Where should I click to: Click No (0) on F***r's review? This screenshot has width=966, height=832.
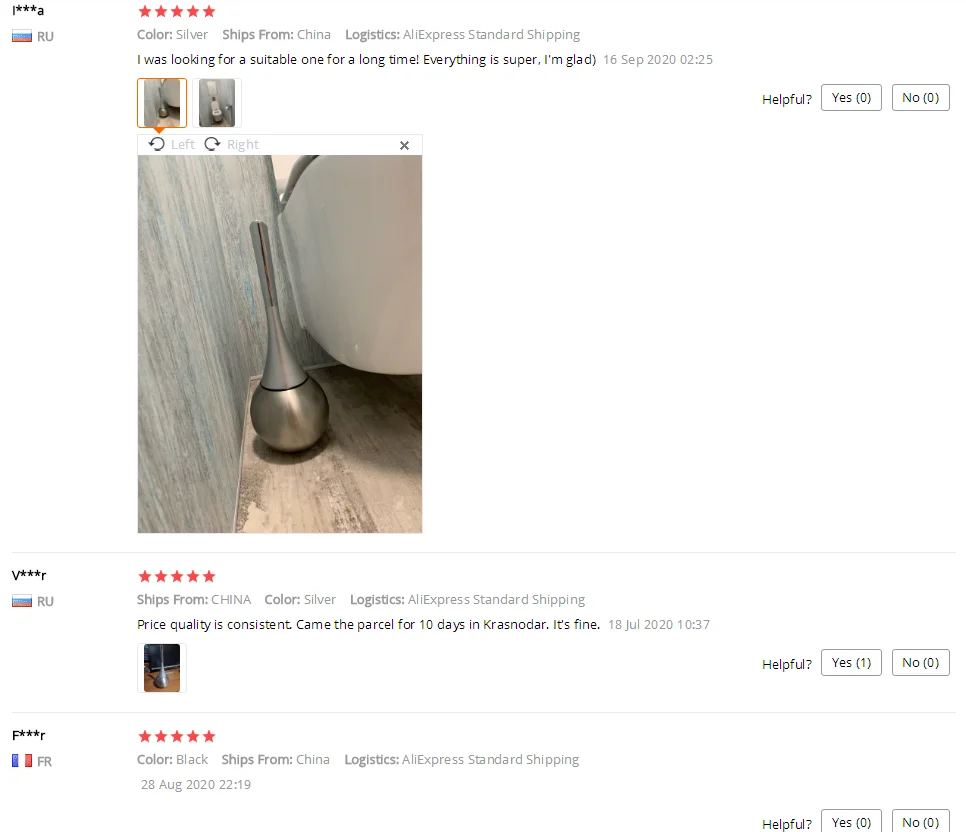920,821
